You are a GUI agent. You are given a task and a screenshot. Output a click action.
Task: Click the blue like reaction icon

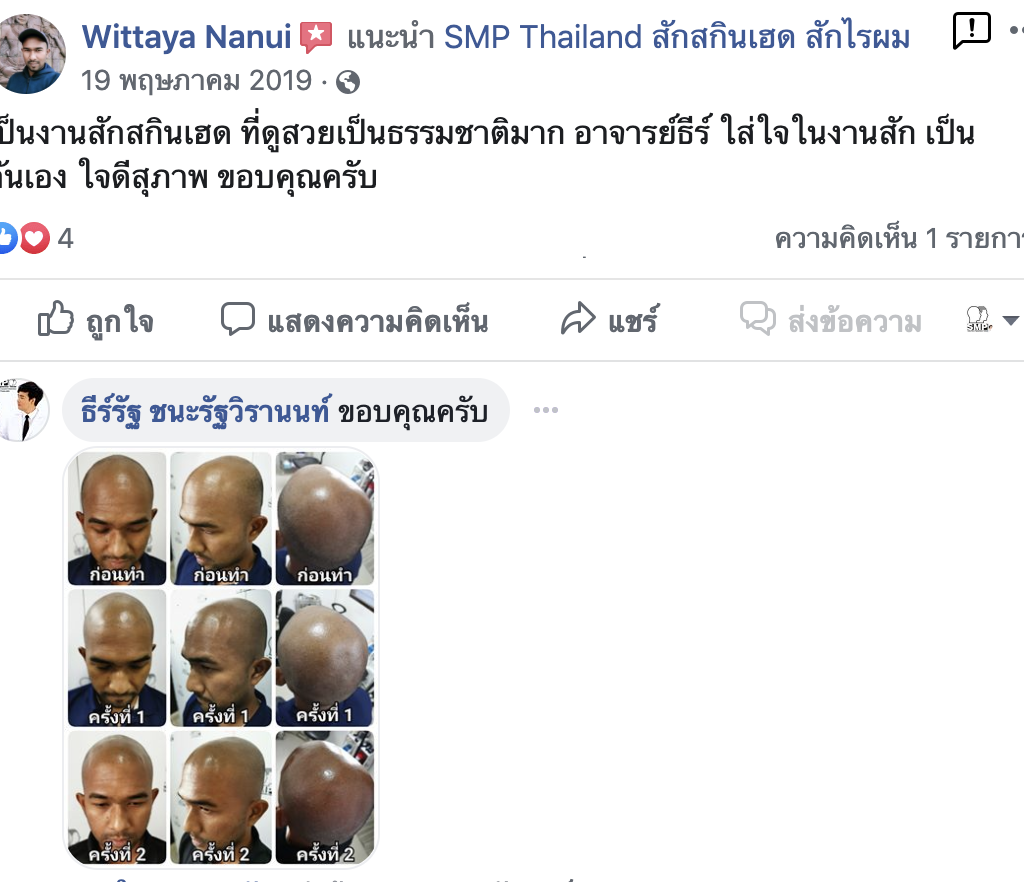coord(6,238)
